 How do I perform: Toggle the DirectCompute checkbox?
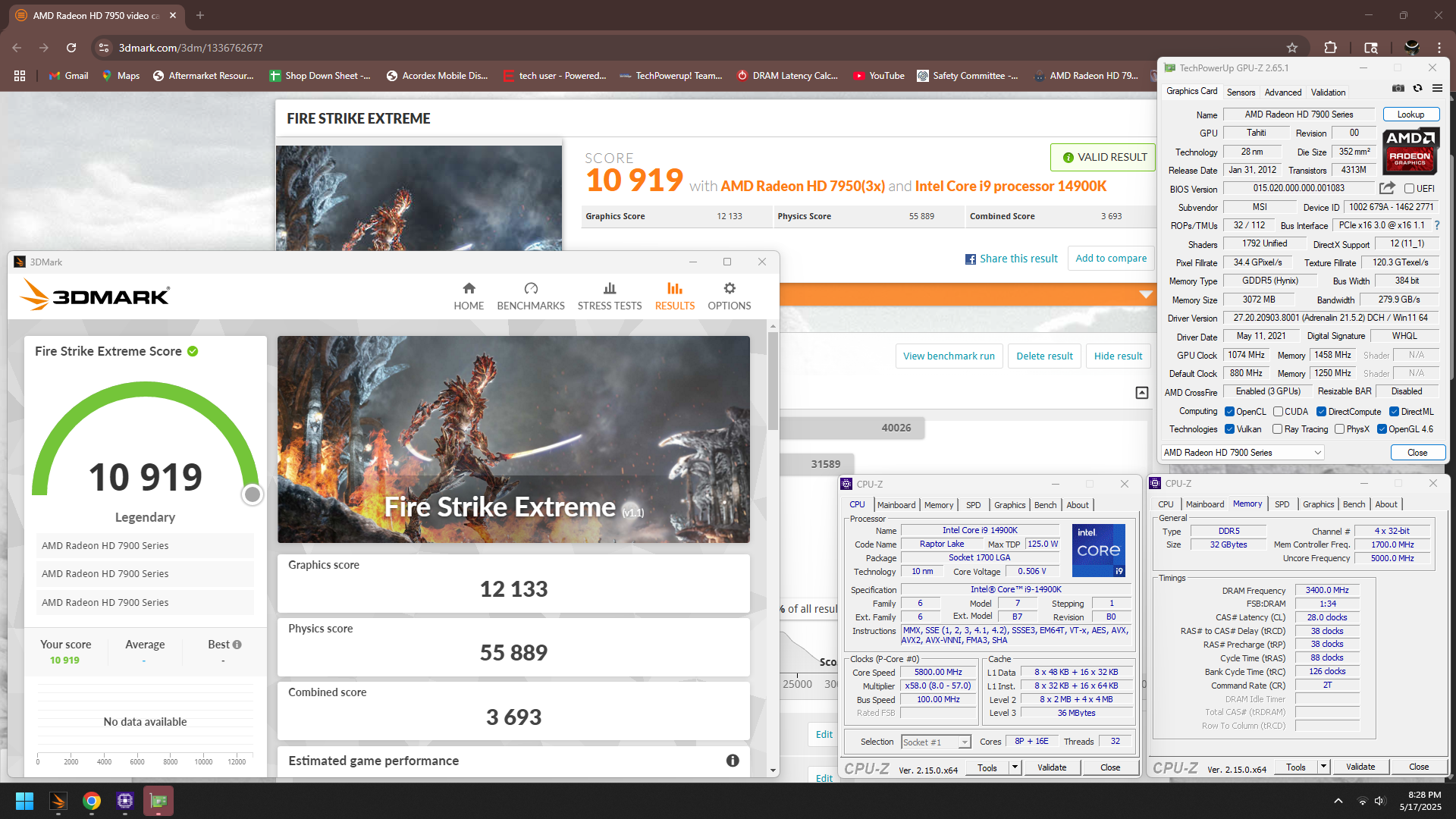tap(1321, 412)
